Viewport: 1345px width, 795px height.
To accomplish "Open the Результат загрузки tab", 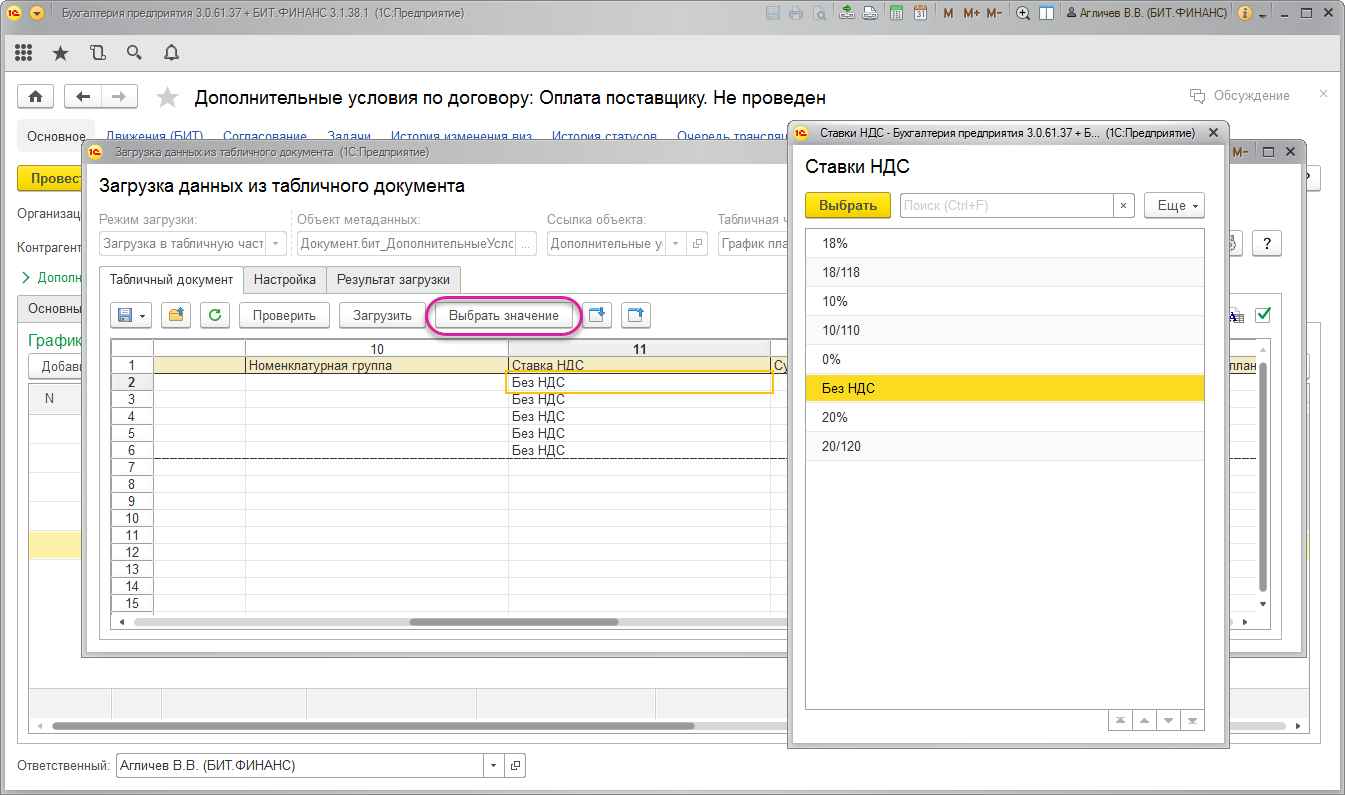I will (393, 280).
